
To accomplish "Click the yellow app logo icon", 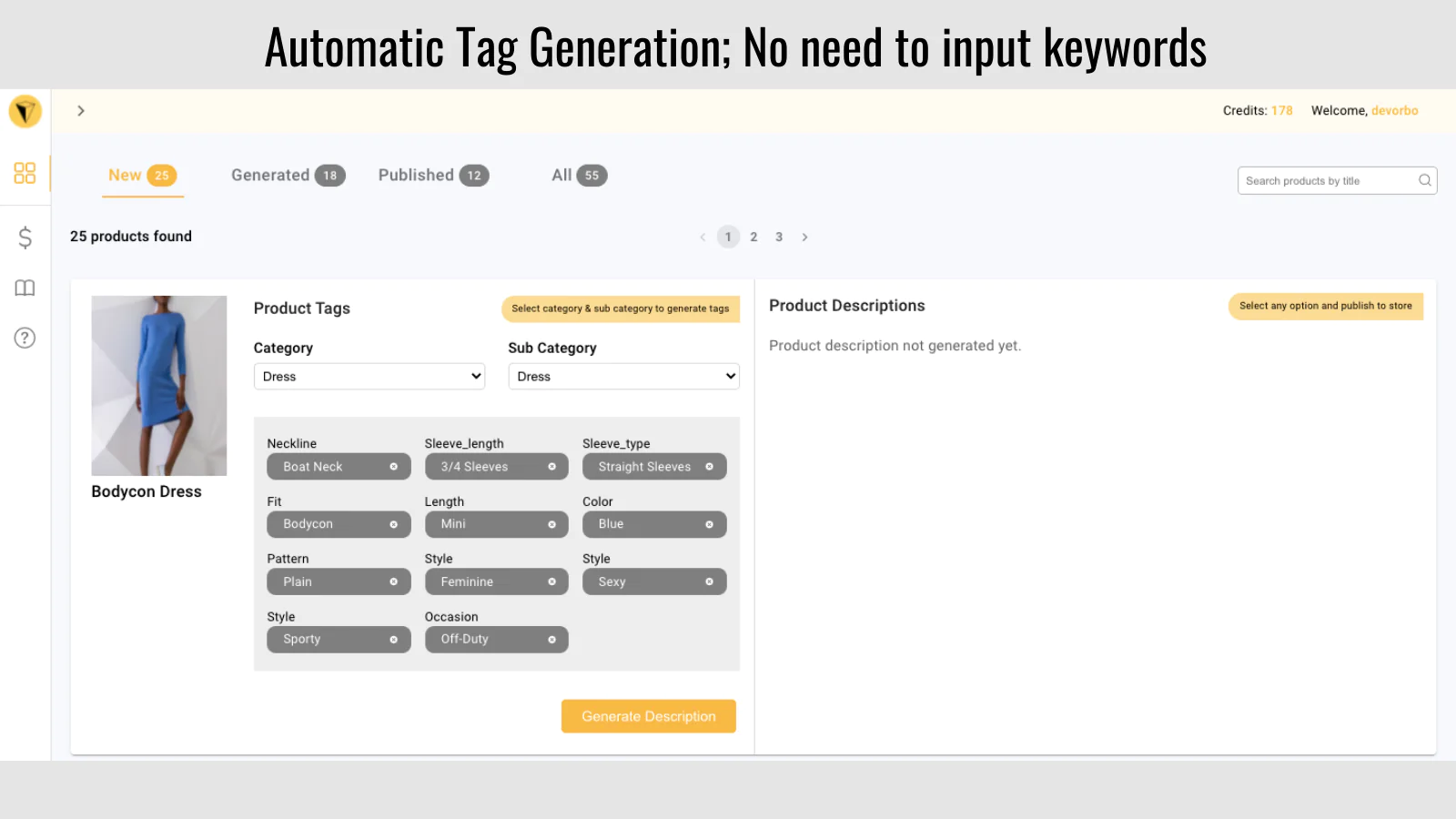I will point(25,112).
